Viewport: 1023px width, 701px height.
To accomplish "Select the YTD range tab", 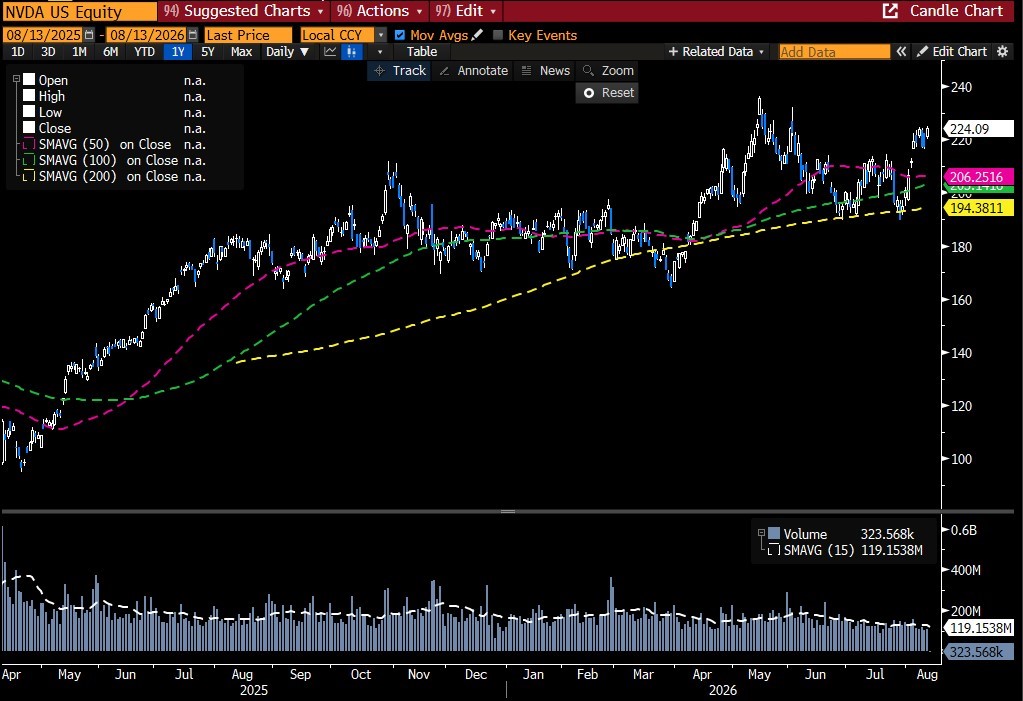I will 144,52.
